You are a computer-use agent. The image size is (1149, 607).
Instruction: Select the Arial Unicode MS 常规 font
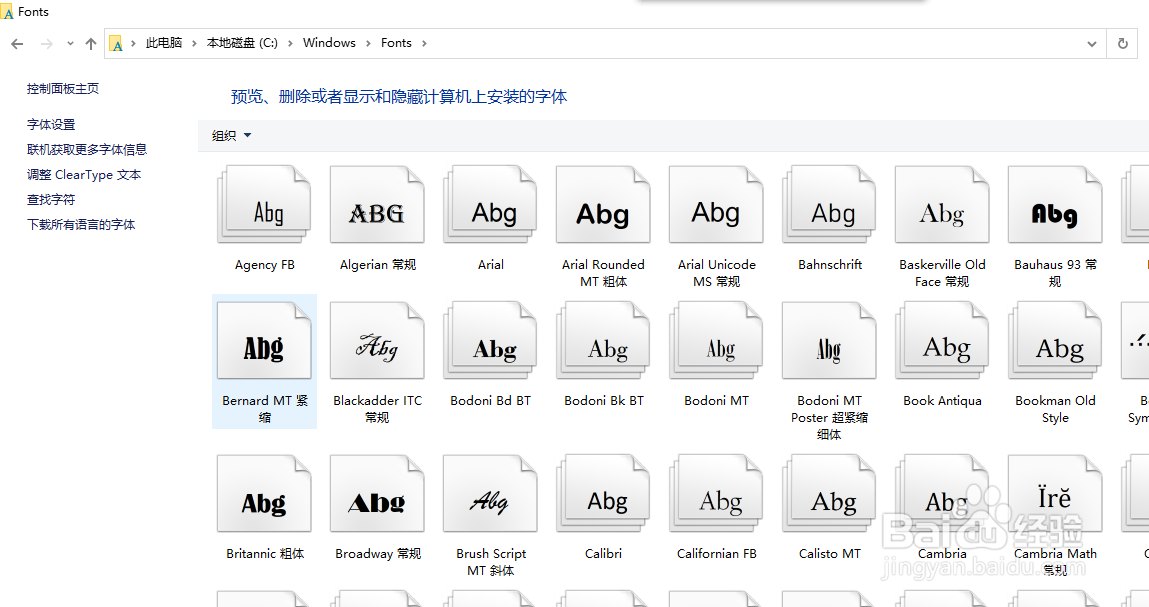pos(716,205)
